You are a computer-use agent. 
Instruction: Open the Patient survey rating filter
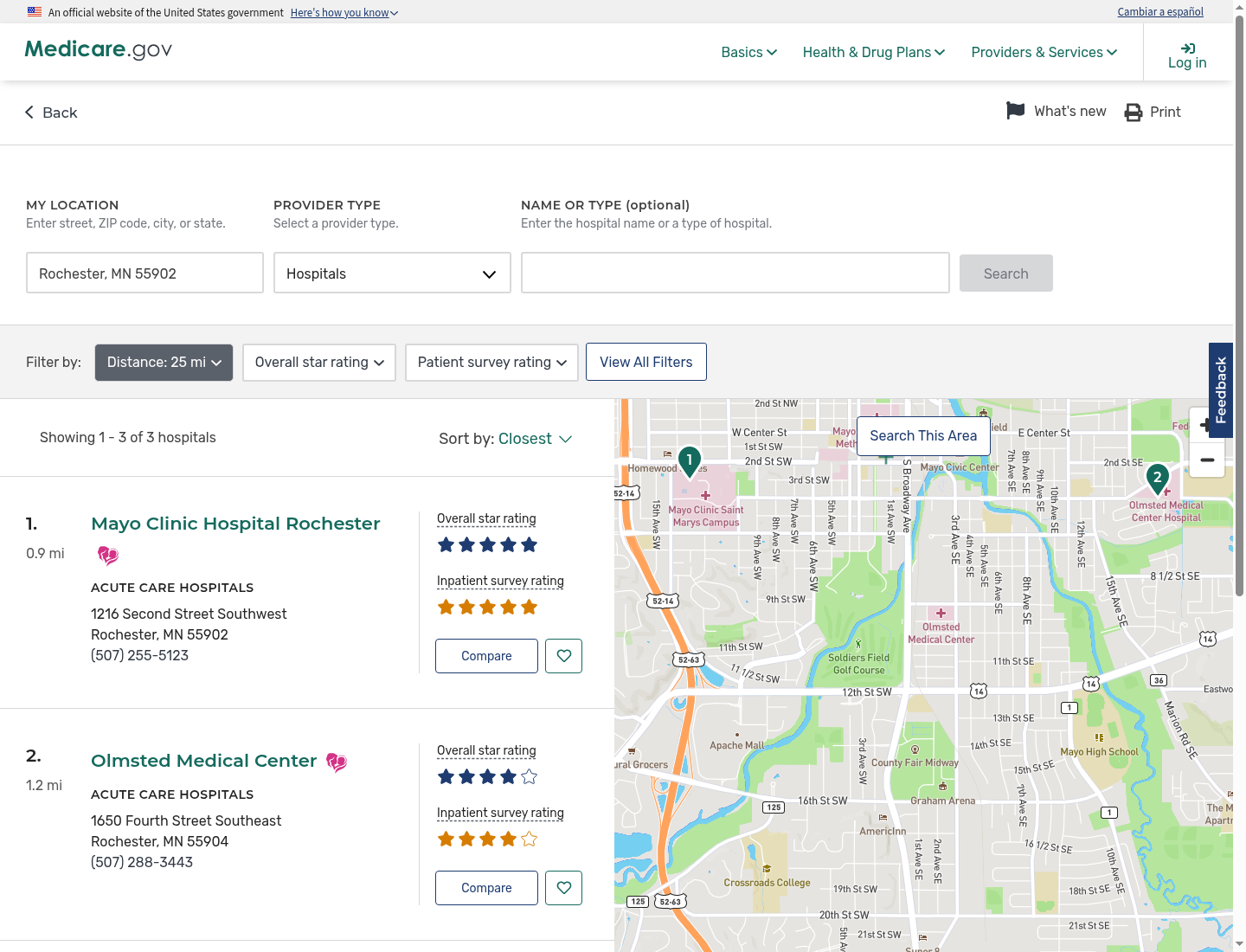click(491, 363)
